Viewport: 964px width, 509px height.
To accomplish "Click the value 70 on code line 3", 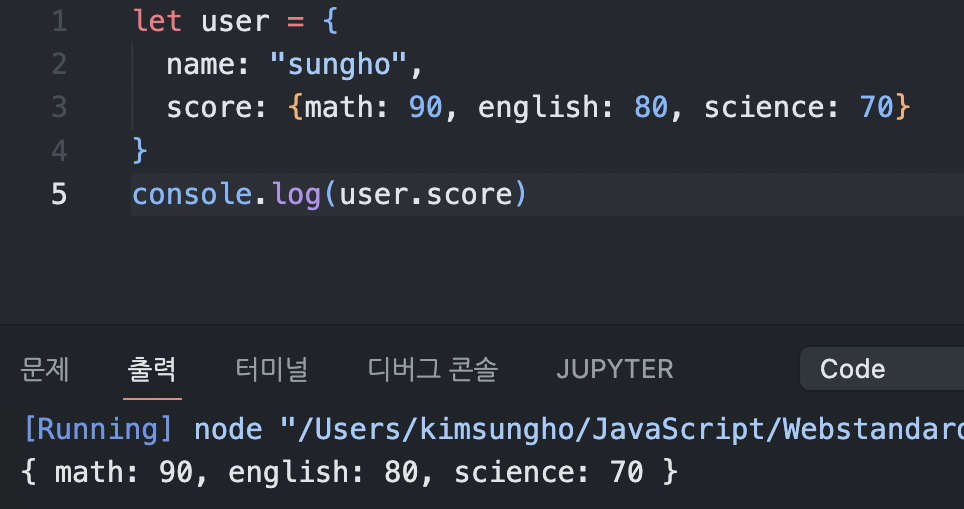I will pos(877,108).
